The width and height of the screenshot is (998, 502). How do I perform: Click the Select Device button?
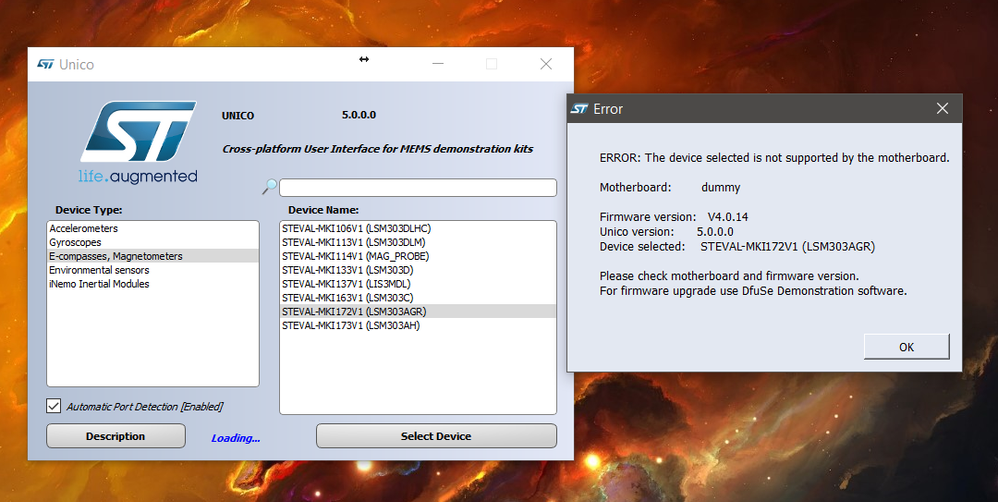click(x=436, y=436)
